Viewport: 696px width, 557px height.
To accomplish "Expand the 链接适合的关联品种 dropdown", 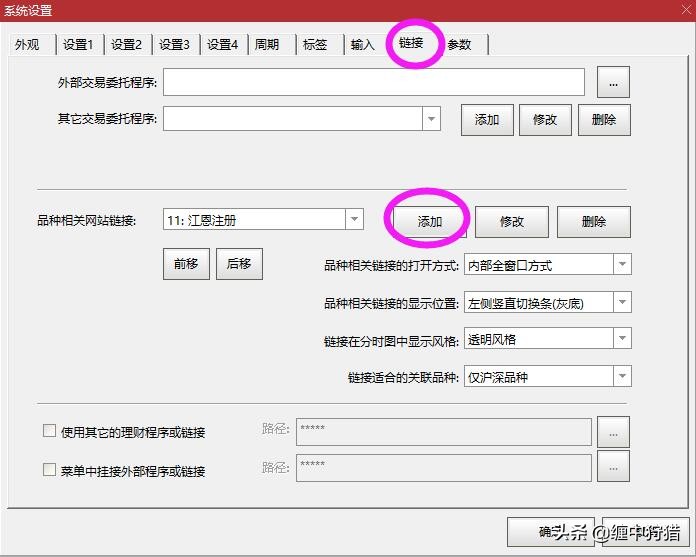I will [622, 376].
